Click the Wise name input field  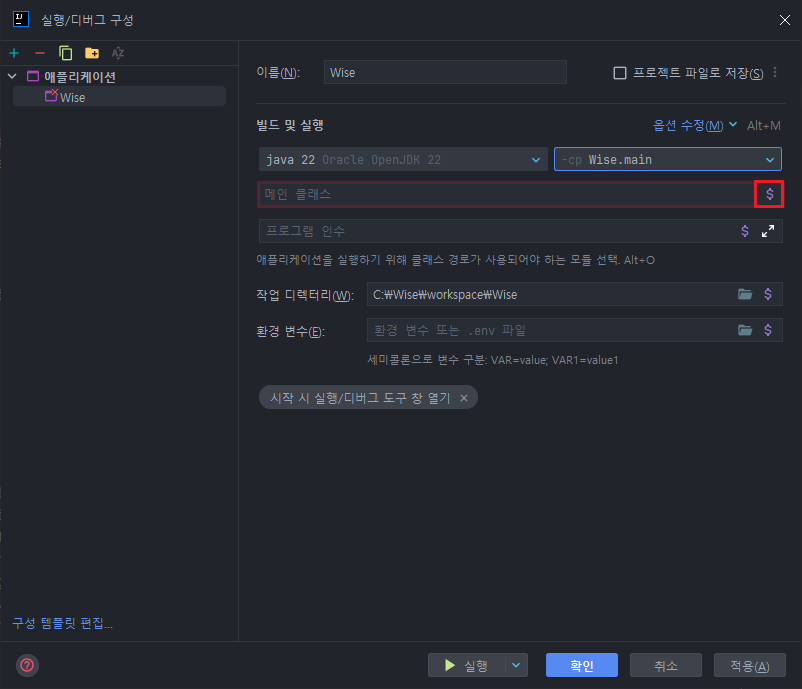(444, 71)
